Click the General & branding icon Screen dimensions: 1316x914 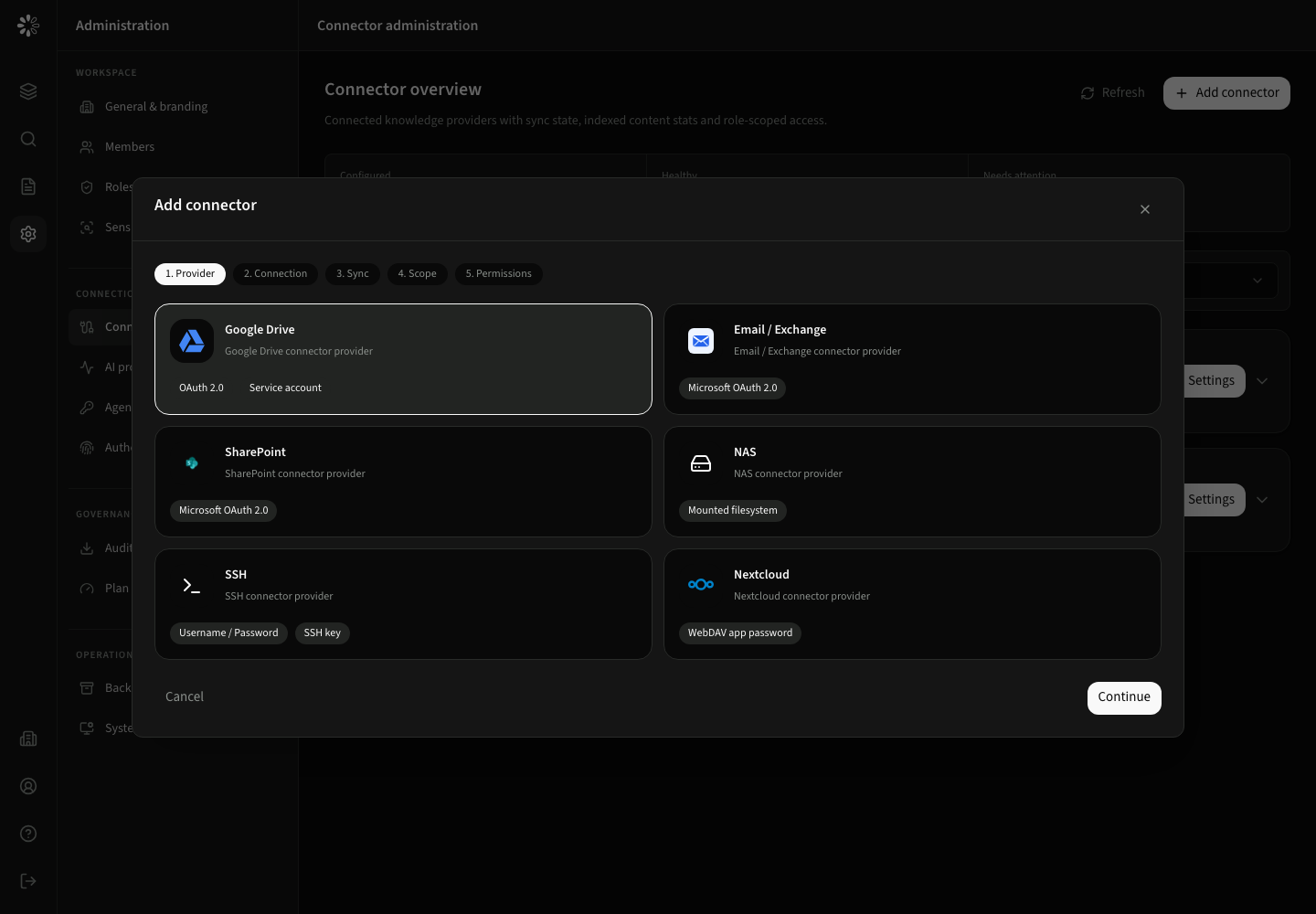87,107
